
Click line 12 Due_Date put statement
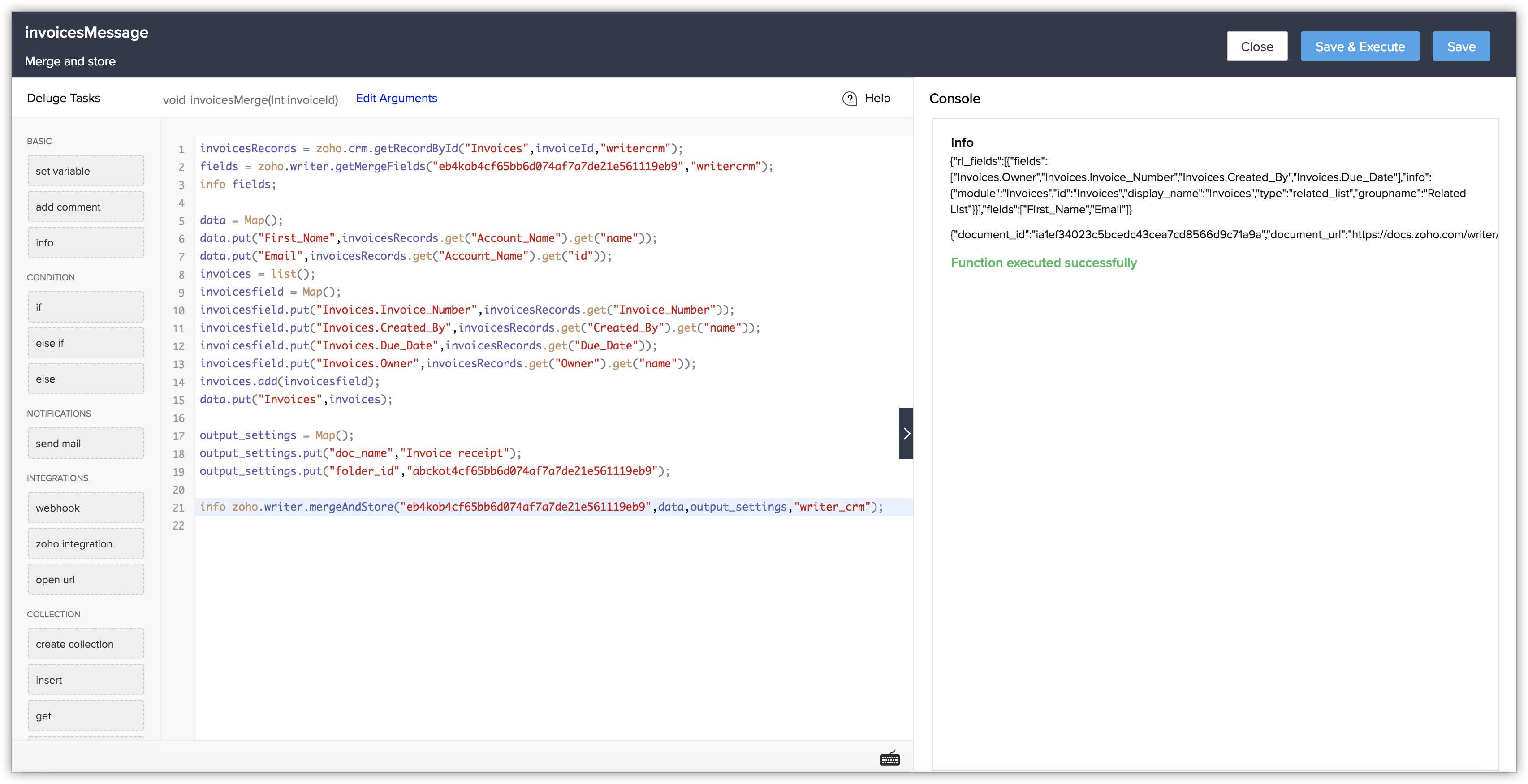[428, 346]
